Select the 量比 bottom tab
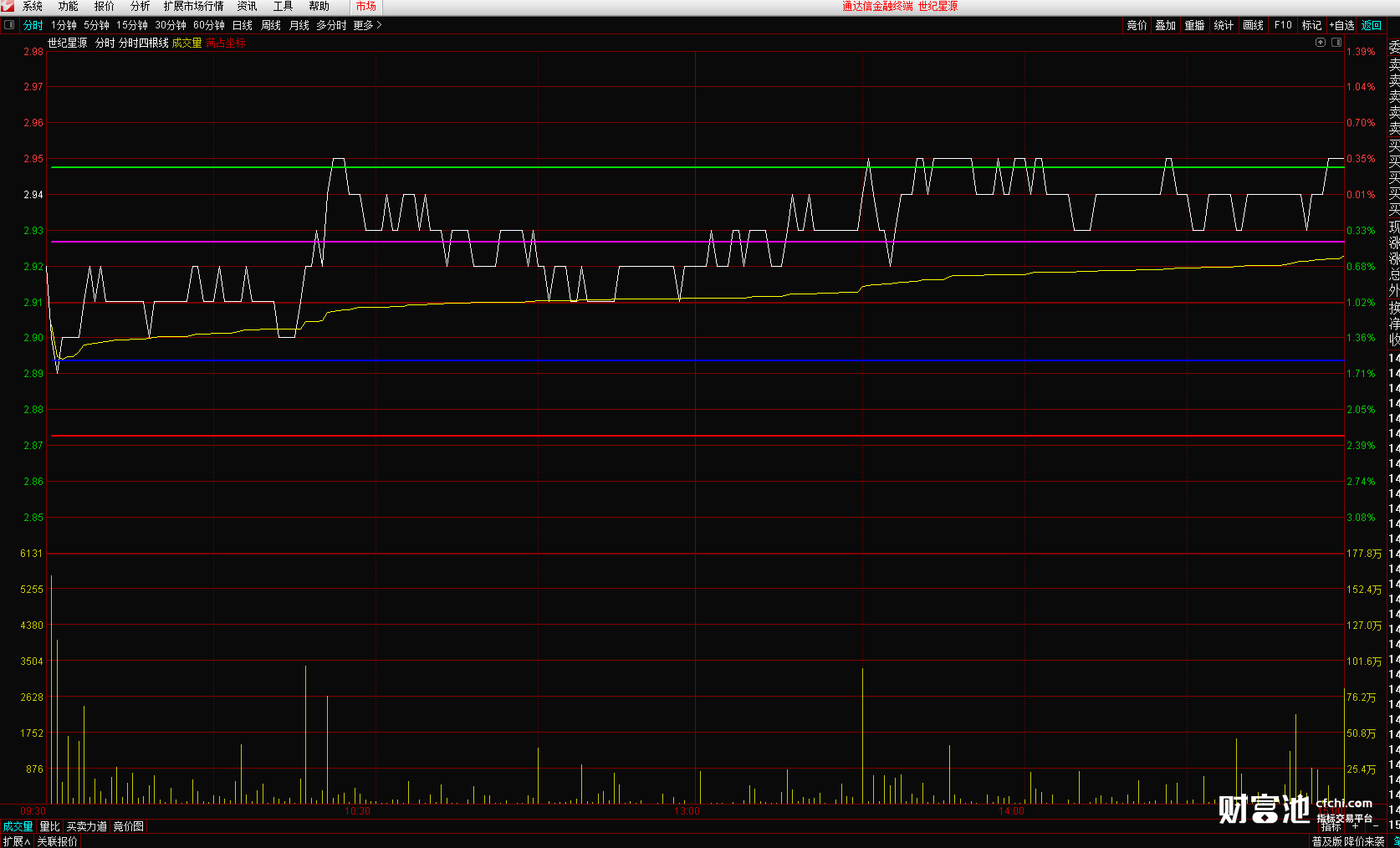 pyautogui.click(x=50, y=826)
